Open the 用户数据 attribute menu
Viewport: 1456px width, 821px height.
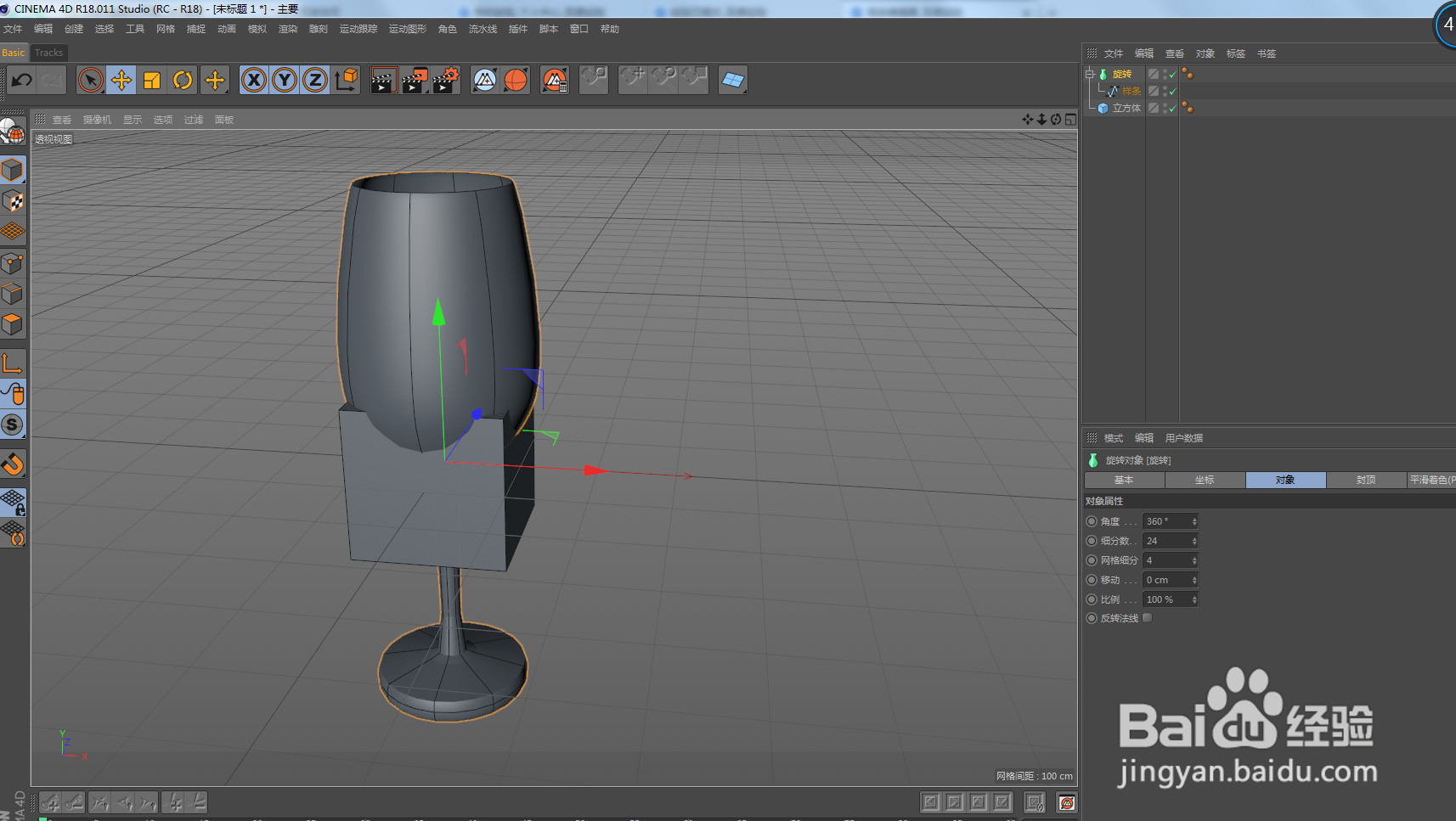(1184, 438)
